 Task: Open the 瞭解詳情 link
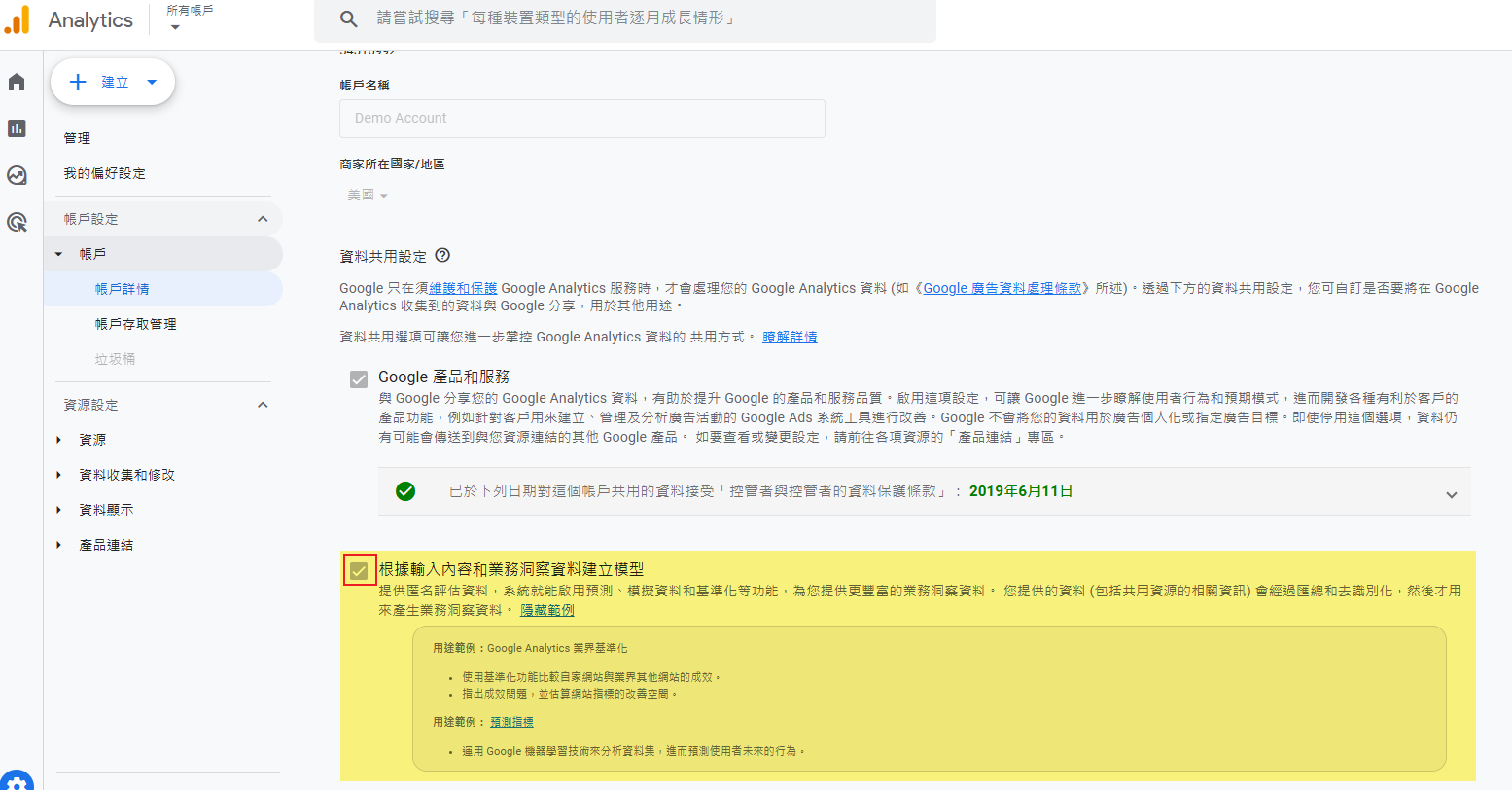[790, 337]
